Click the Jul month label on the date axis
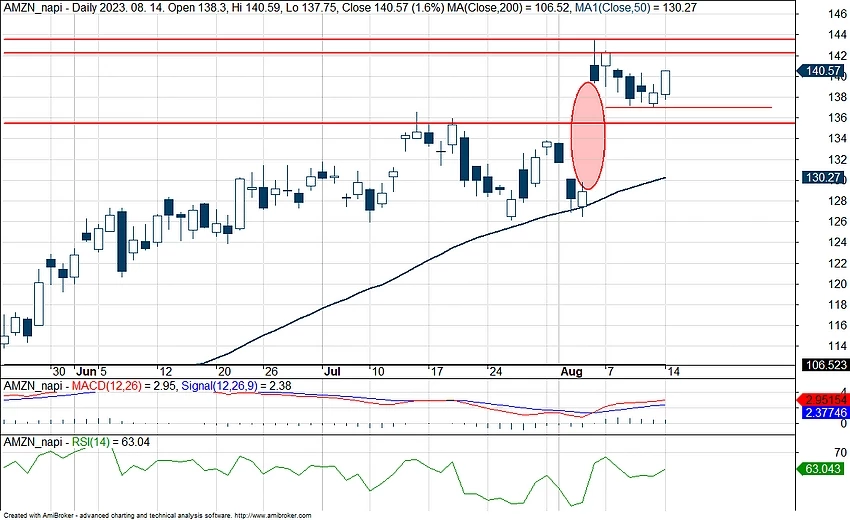 [332, 371]
